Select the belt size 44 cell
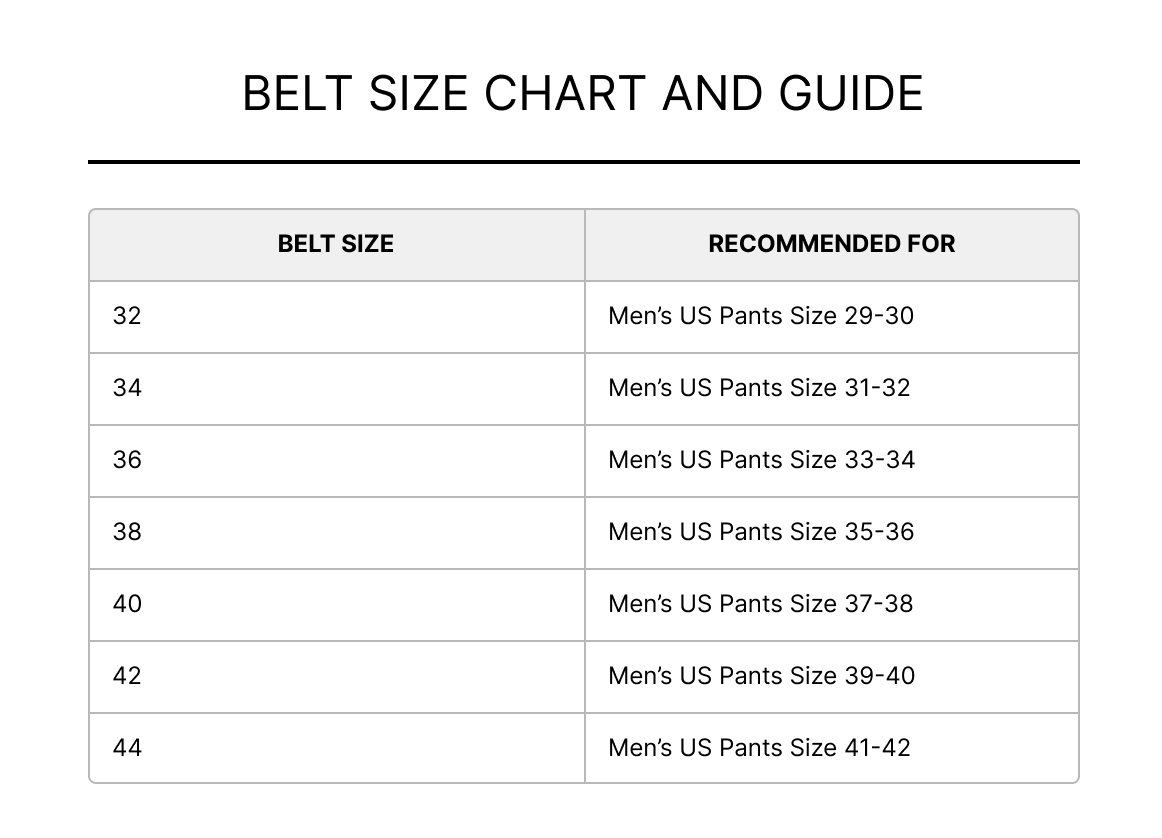Image resolution: width=1162 pixels, height=838 pixels. pos(127,748)
